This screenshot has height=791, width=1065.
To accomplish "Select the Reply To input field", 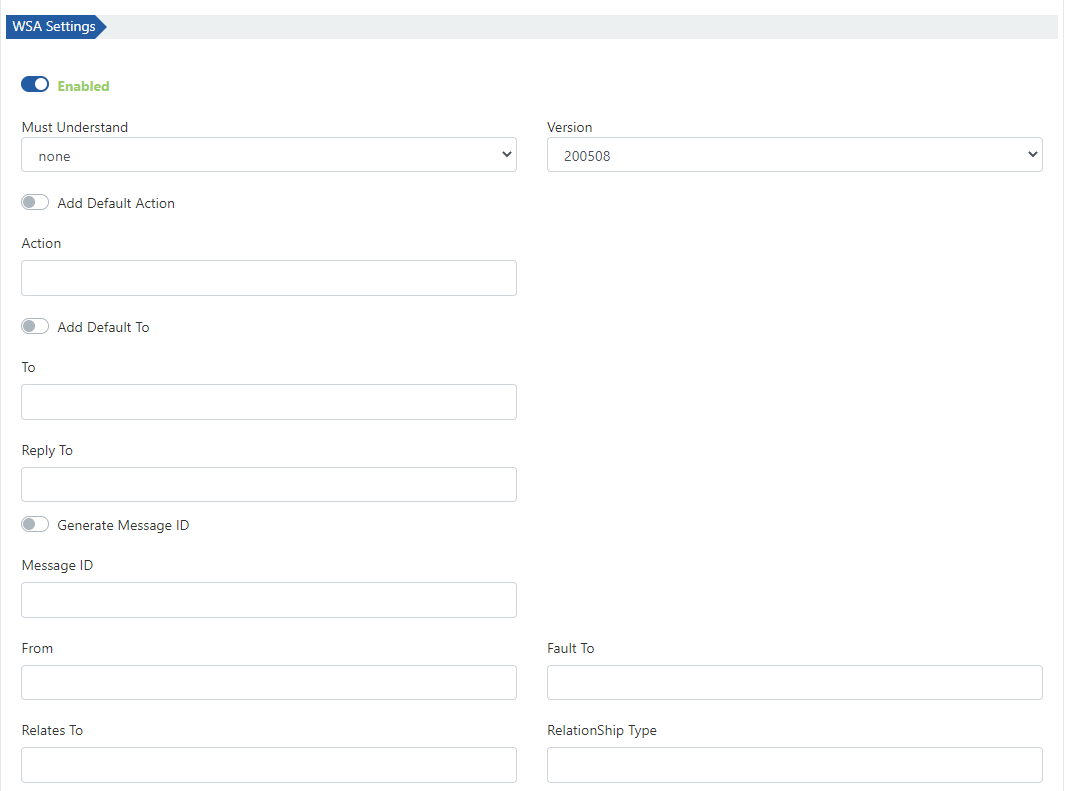I will (x=268, y=484).
